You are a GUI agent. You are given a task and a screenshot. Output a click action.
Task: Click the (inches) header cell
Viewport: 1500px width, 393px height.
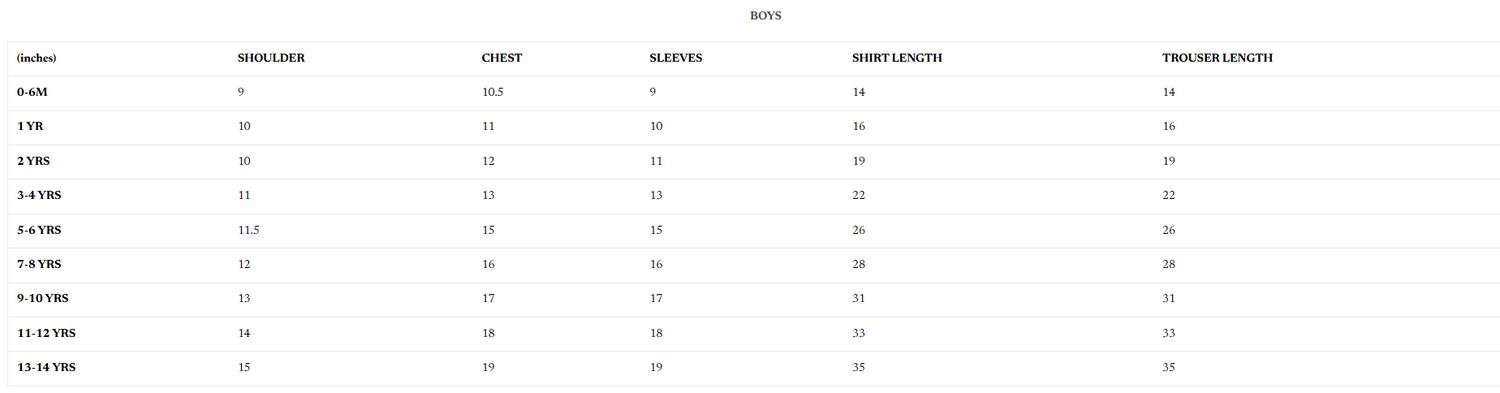pos(37,58)
